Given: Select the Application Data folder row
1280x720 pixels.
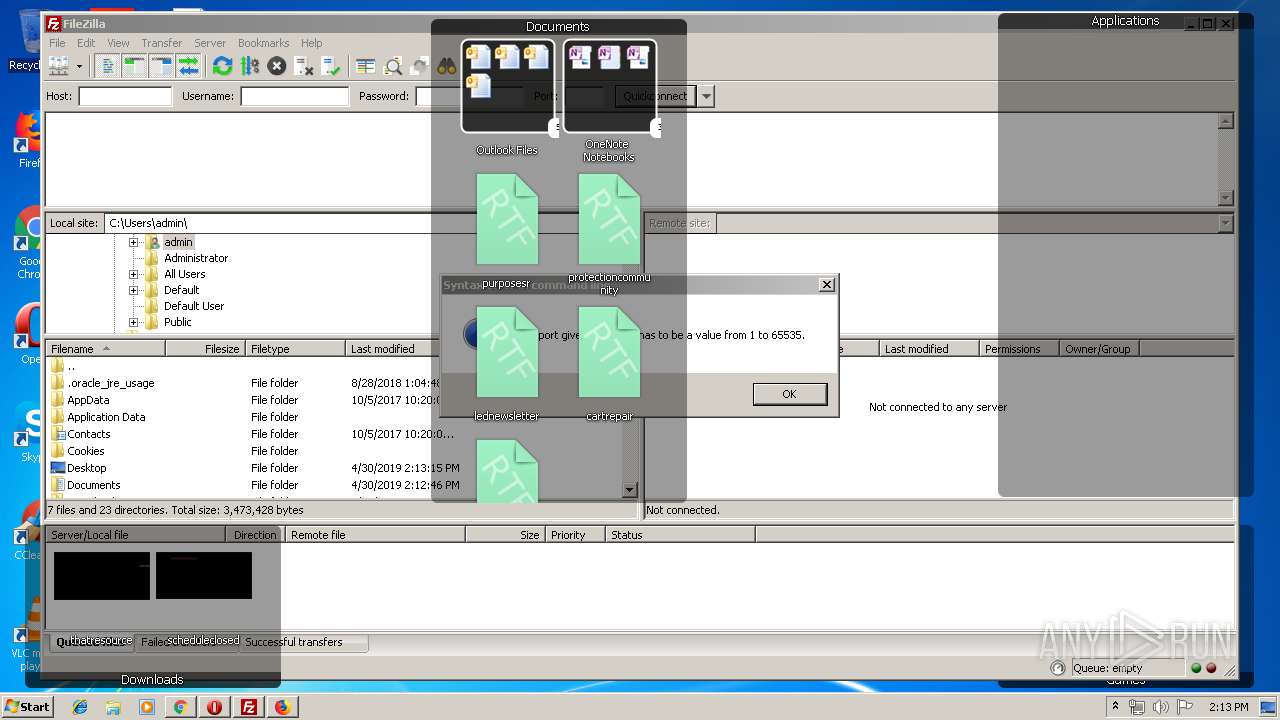Looking at the screenshot, I should point(106,417).
